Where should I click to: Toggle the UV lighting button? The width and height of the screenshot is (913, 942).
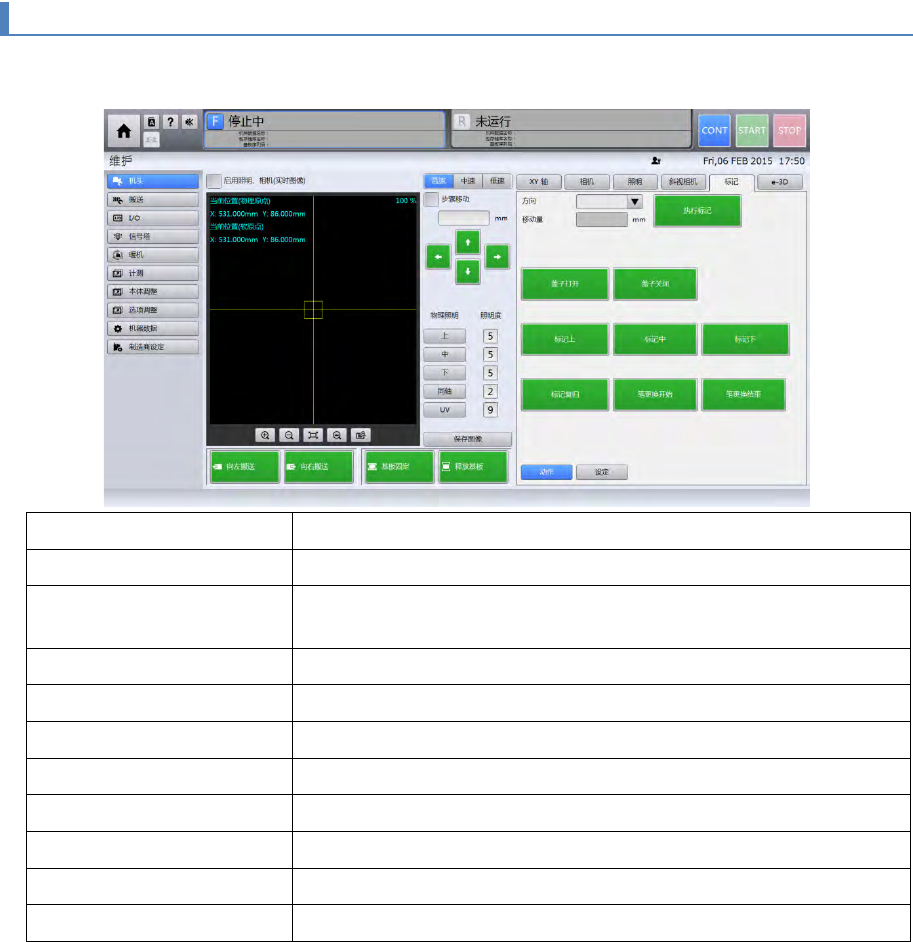point(444,410)
